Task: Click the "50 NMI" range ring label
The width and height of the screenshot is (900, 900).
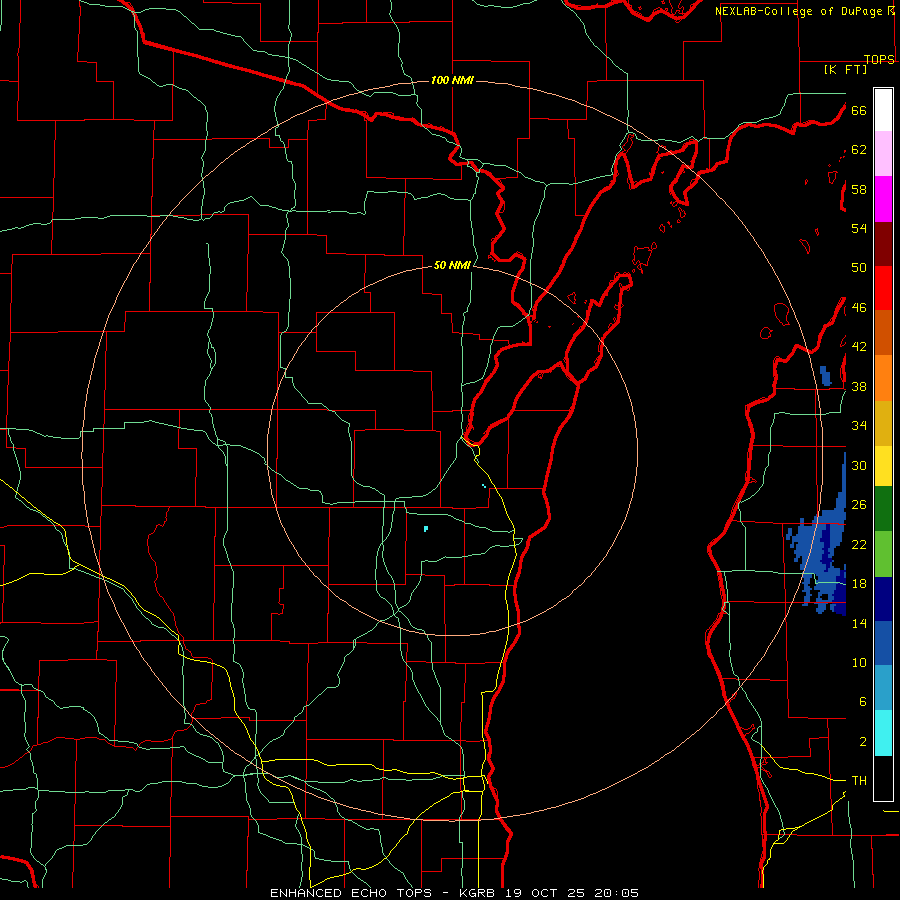Action: tap(452, 265)
